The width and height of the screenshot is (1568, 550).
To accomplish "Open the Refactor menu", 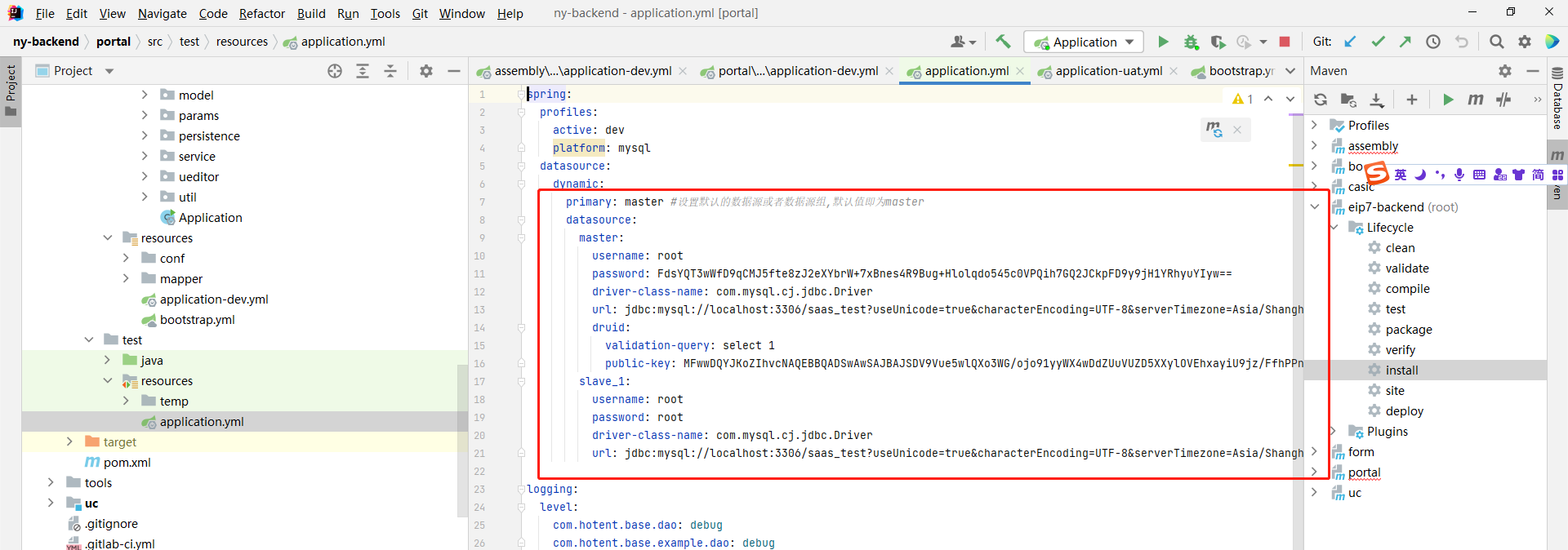I will point(261,13).
